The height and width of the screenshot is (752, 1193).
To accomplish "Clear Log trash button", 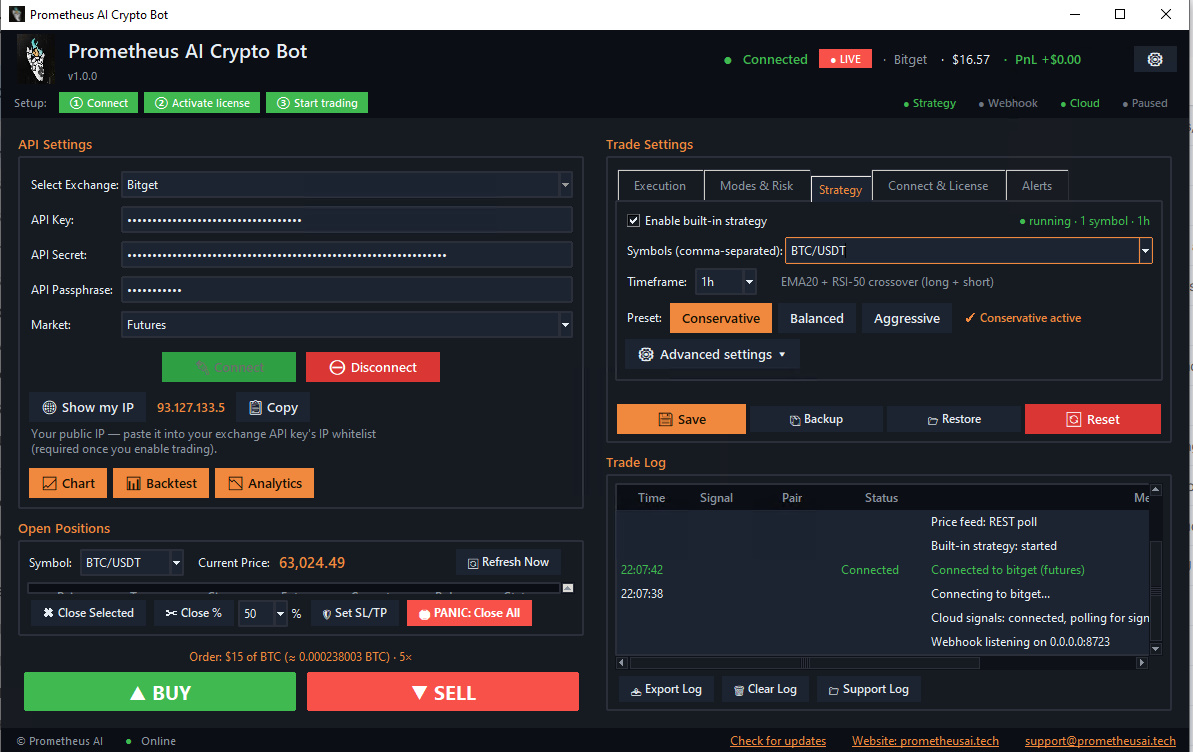I will [766, 690].
